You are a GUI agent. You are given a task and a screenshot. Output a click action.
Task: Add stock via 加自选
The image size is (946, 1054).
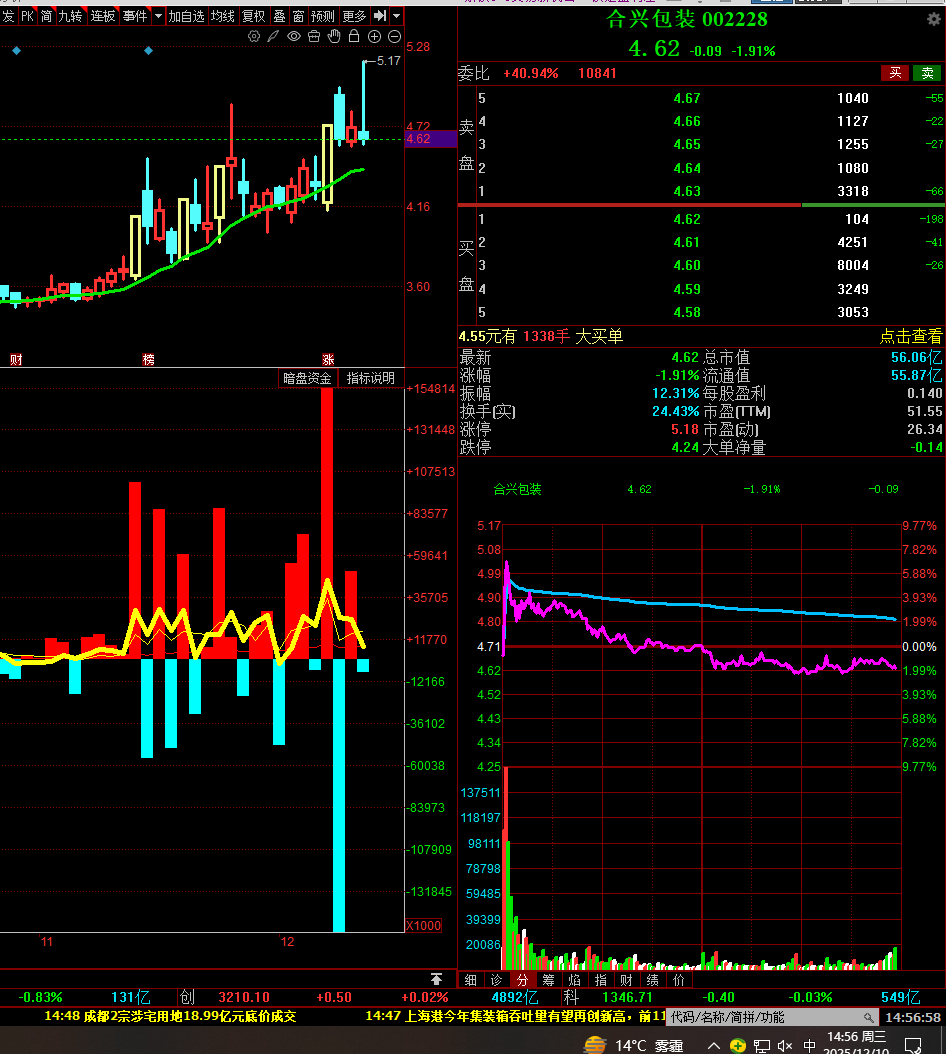click(186, 15)
